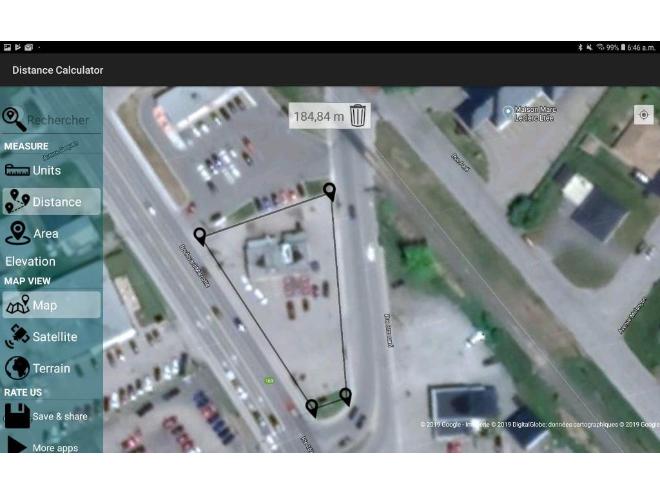Open the Bluetooth status icon
The width and height of the screenshot is (660, 495).
pyautogui.click(x=580, y=48)
